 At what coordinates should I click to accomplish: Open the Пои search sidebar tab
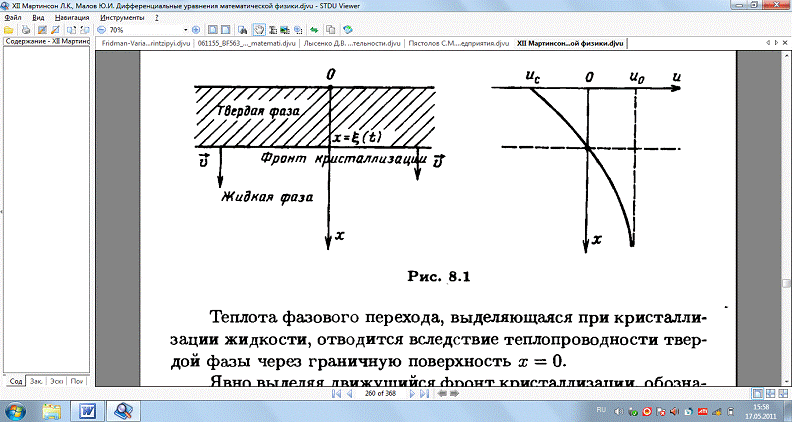pos(77,381)
